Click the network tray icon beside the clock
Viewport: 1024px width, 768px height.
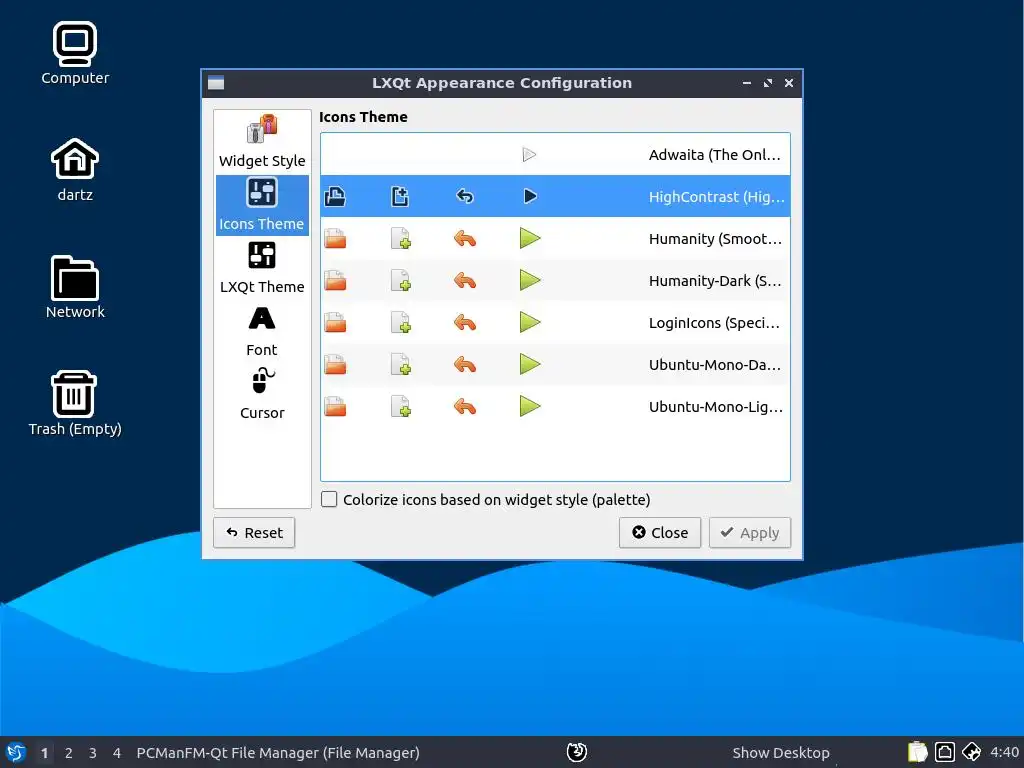click(x=972, y=752)
